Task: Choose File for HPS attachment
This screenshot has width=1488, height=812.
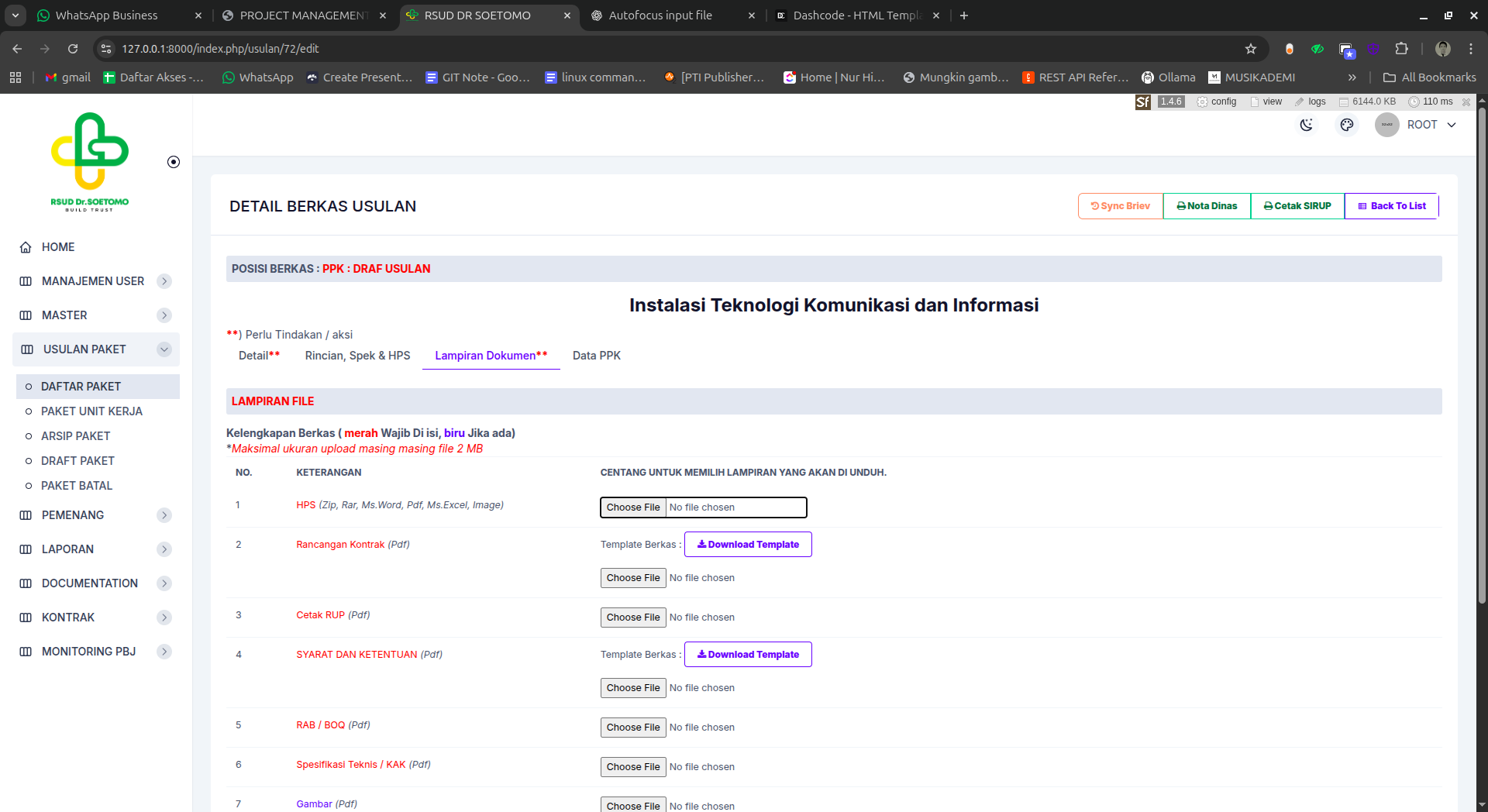Action: point(633,507)
